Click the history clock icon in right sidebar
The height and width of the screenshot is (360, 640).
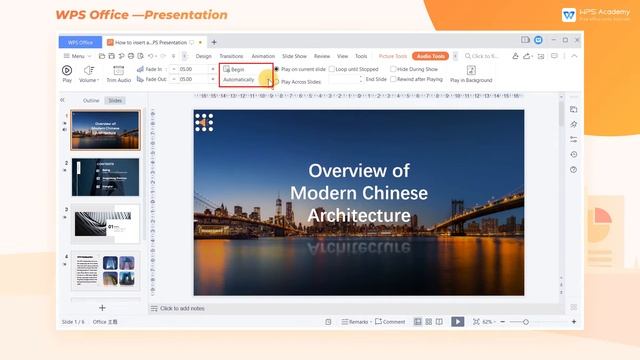pyautogui.click(x=573, y=154)
